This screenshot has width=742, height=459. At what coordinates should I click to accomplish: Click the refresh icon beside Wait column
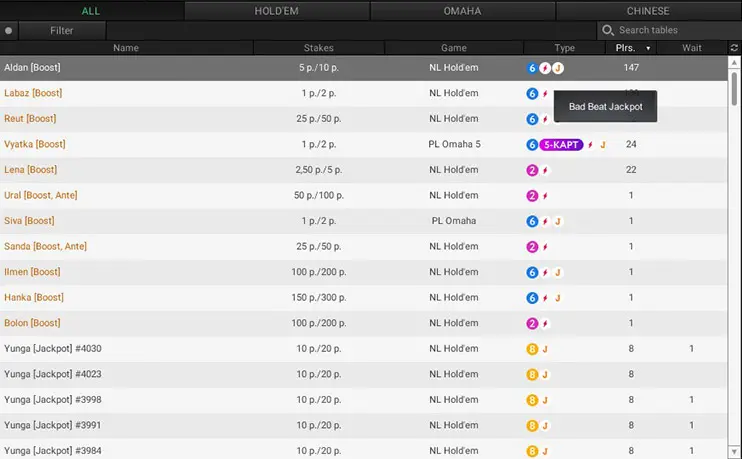tap(734, 48)
